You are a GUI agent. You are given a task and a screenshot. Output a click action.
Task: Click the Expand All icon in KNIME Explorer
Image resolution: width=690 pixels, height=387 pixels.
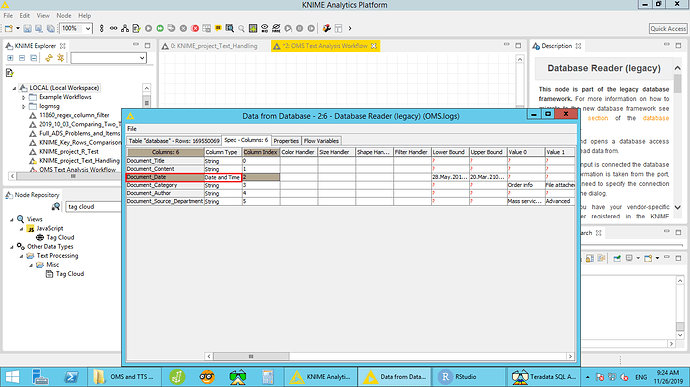[10, 58]
